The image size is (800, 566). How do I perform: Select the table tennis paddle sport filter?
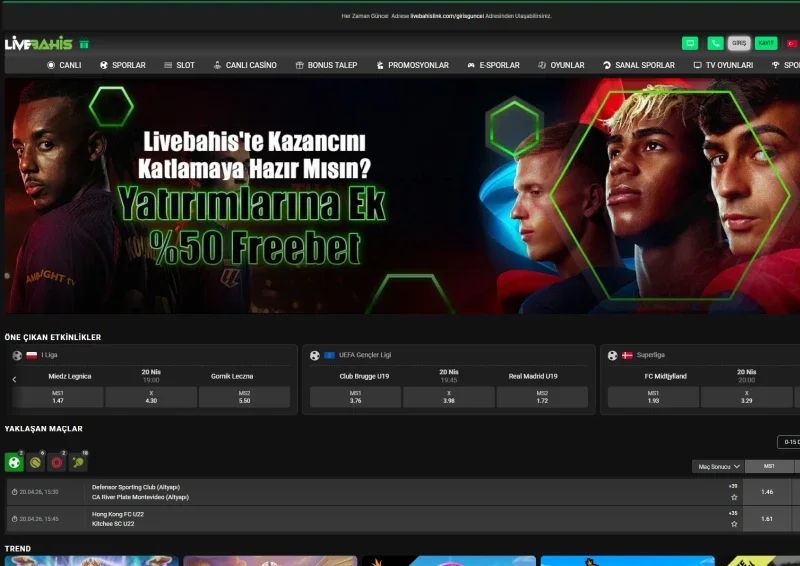coord(78,462)
